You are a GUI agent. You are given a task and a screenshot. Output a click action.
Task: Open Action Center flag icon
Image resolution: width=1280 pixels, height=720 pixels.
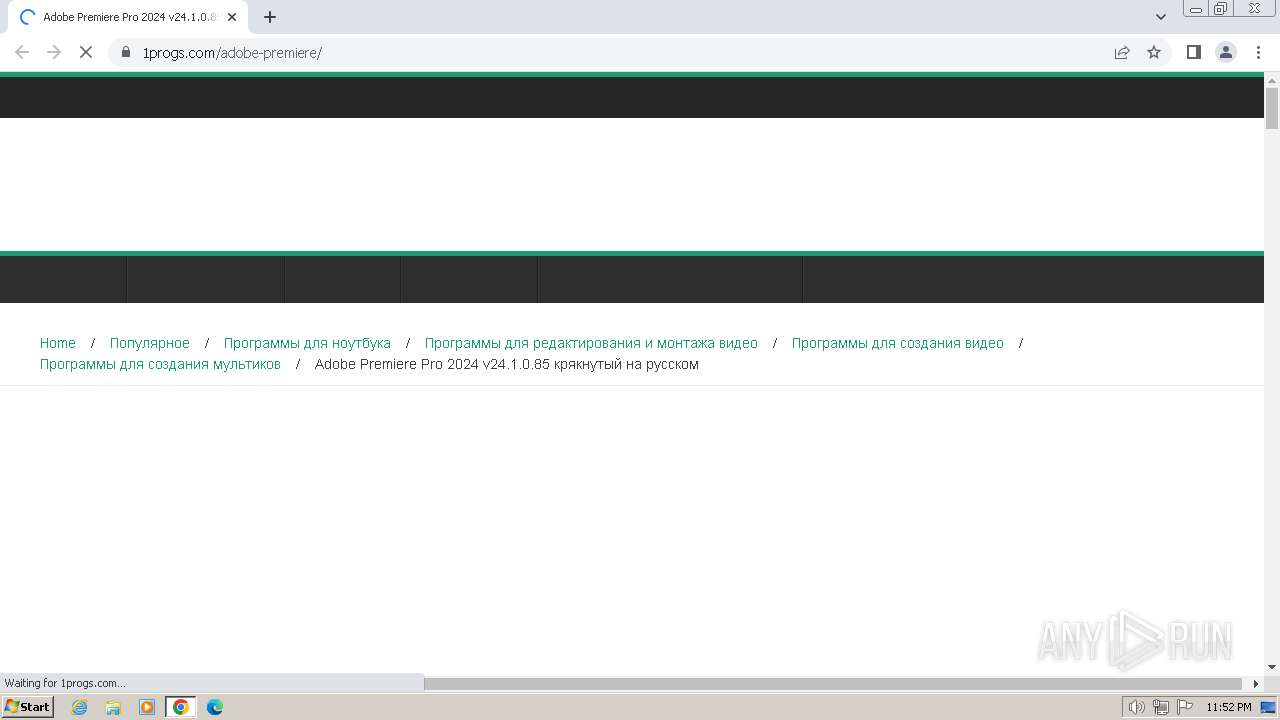pyautogui.click(x=1185, y=707)
